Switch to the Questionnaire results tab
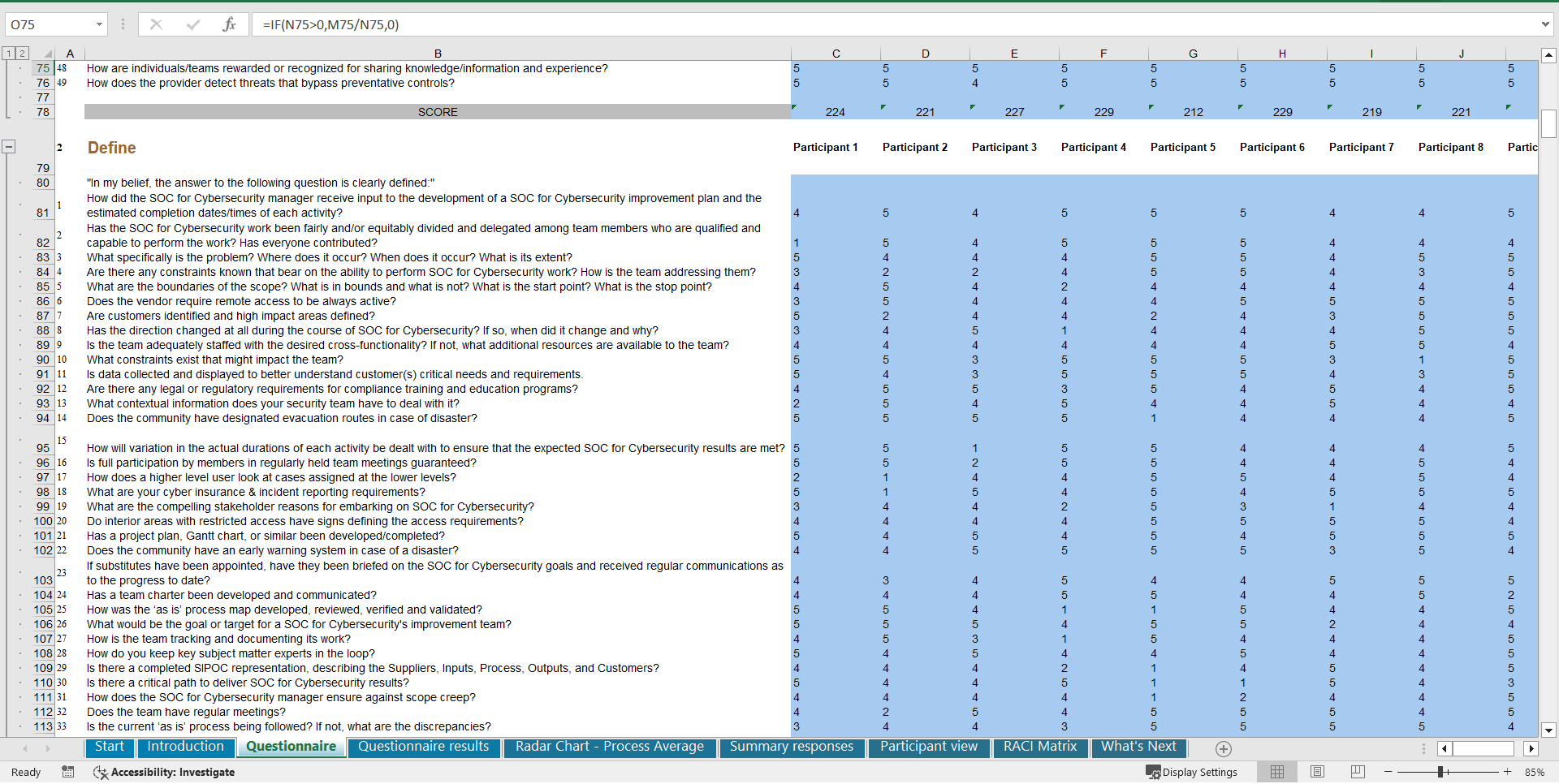 (423, 747)
